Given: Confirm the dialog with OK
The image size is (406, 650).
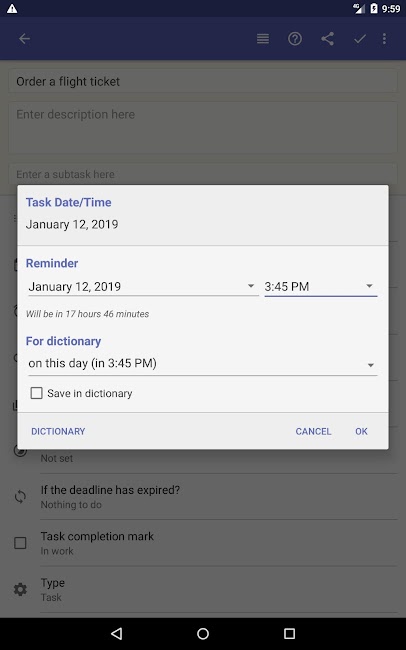Looking at the screenshot, I should tap(361, 431).
